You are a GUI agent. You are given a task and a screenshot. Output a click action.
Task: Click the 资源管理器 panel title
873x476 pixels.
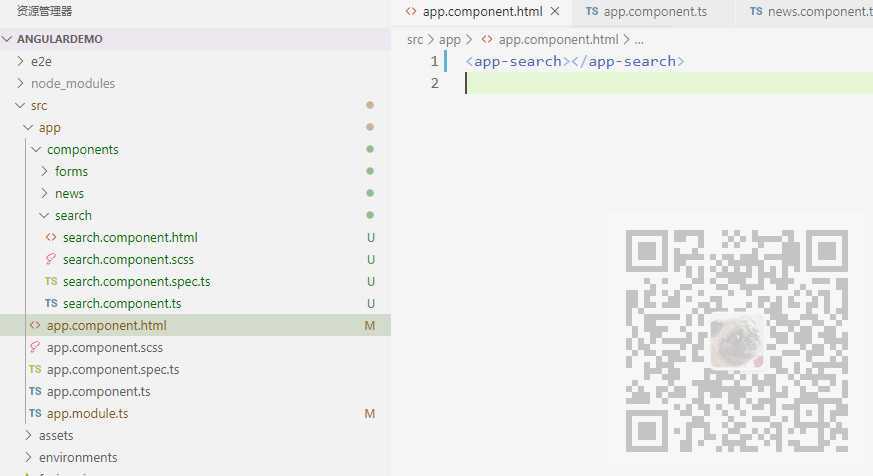pyautogui.click(x=45, y=11)
